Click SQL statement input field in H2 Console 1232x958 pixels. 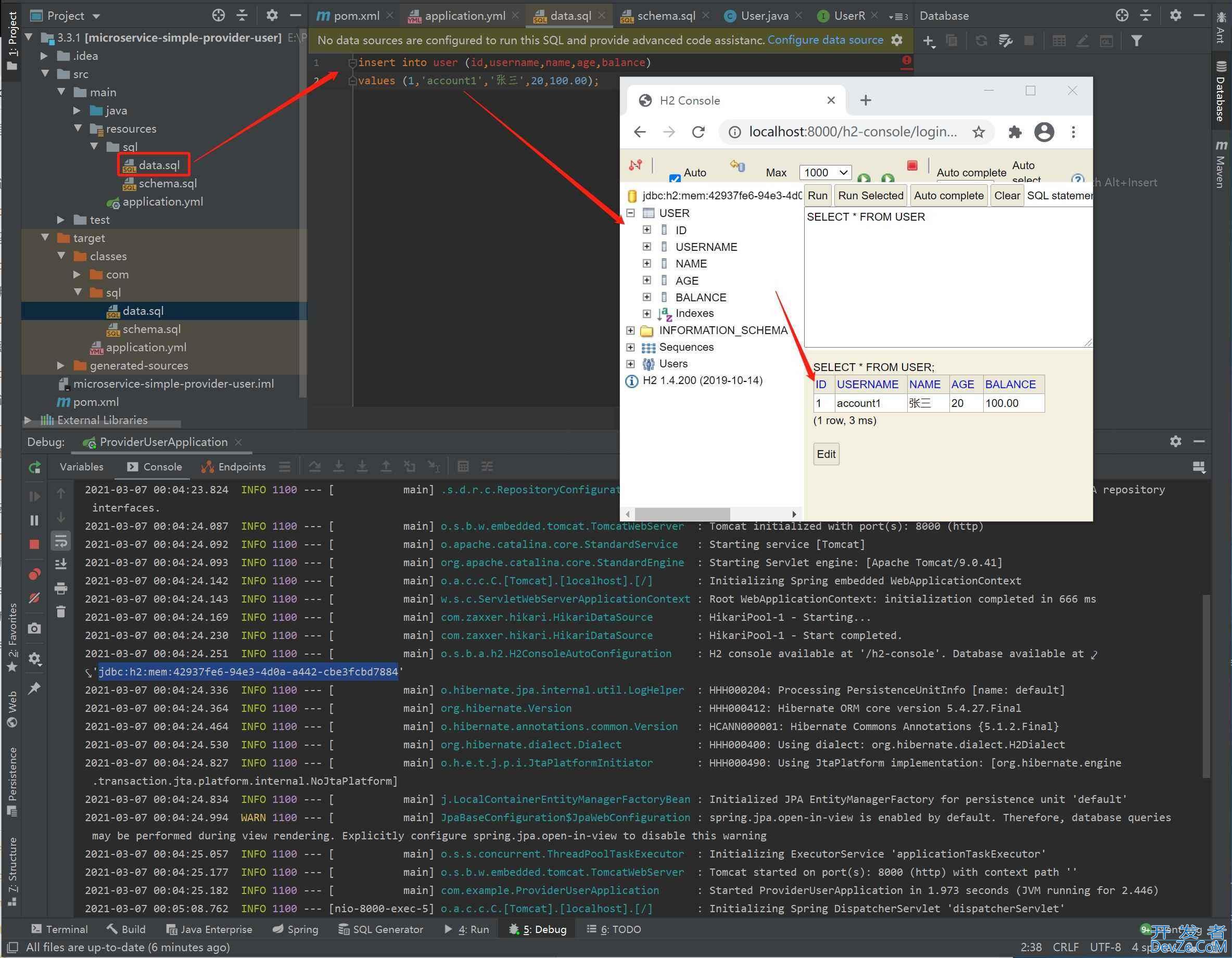click(x=950, y=280)
